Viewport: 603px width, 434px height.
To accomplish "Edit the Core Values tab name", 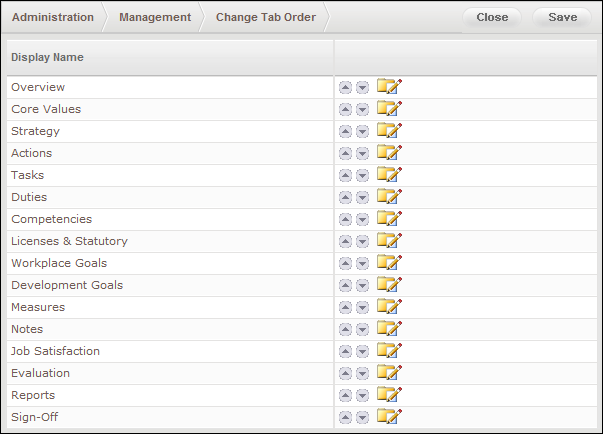I will (x=389, y=109).
